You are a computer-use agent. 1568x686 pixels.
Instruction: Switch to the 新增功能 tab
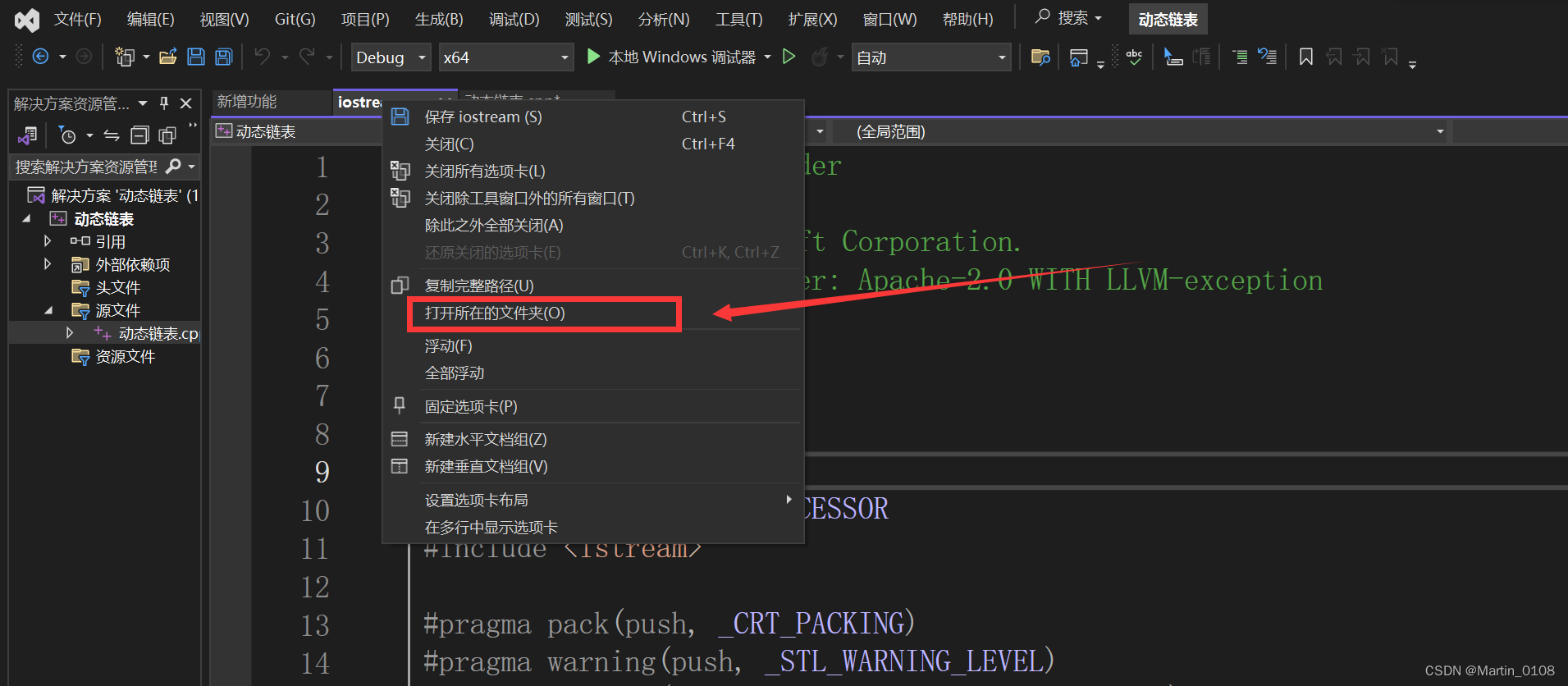(247, 102)
